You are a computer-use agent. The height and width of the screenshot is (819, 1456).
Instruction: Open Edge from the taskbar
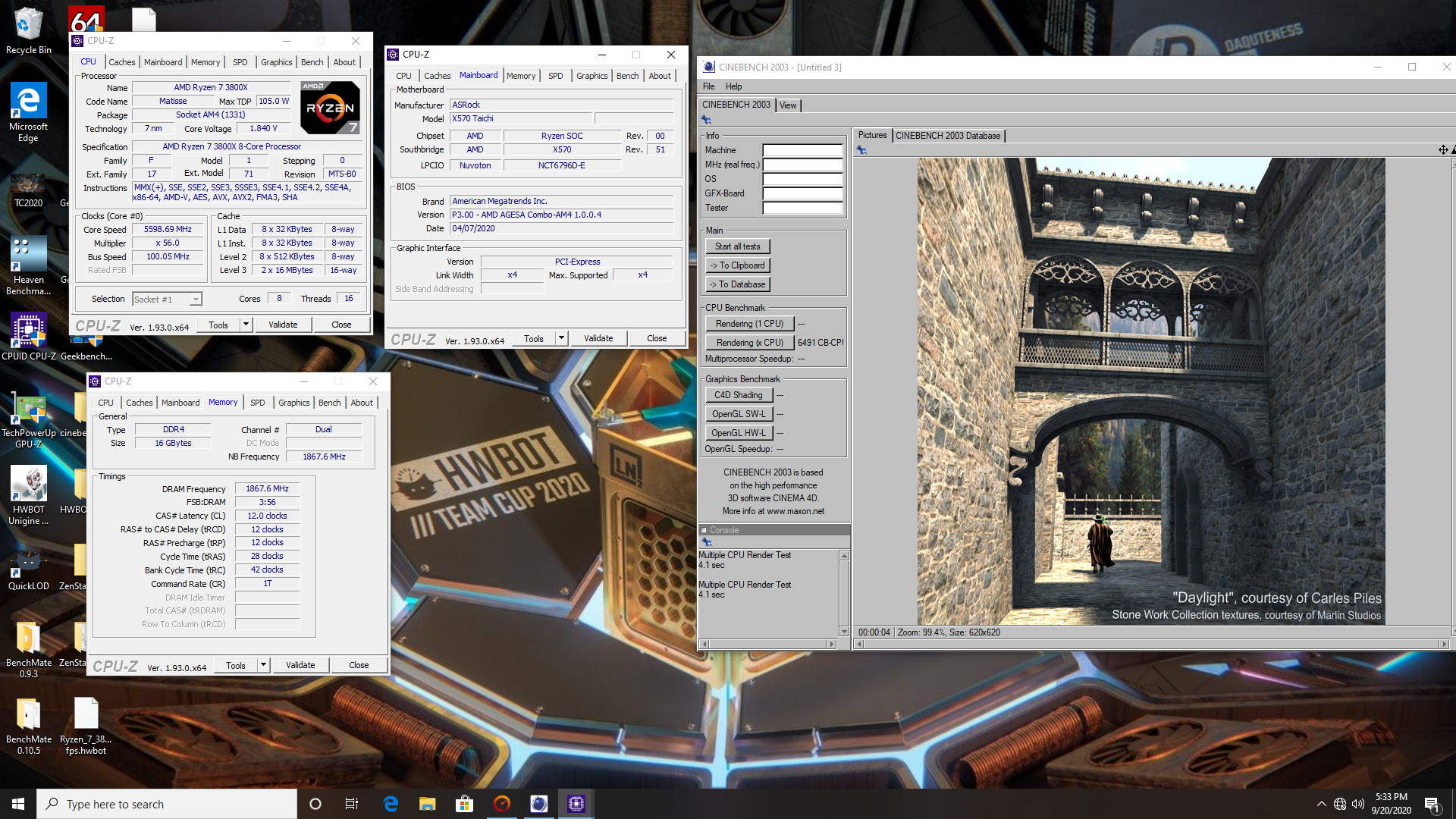pyautogui.click(x=391, y=804)
